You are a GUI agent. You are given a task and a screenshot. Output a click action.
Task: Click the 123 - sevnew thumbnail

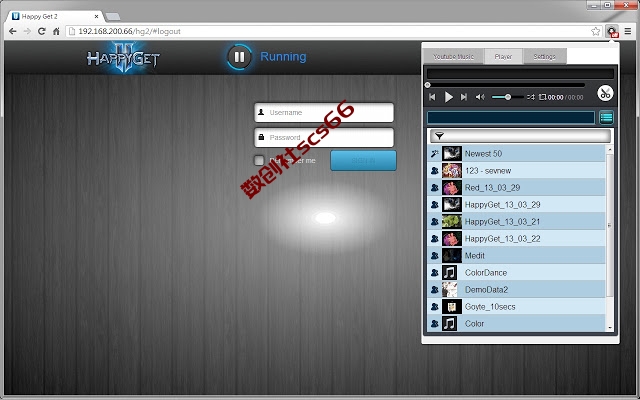452,171
